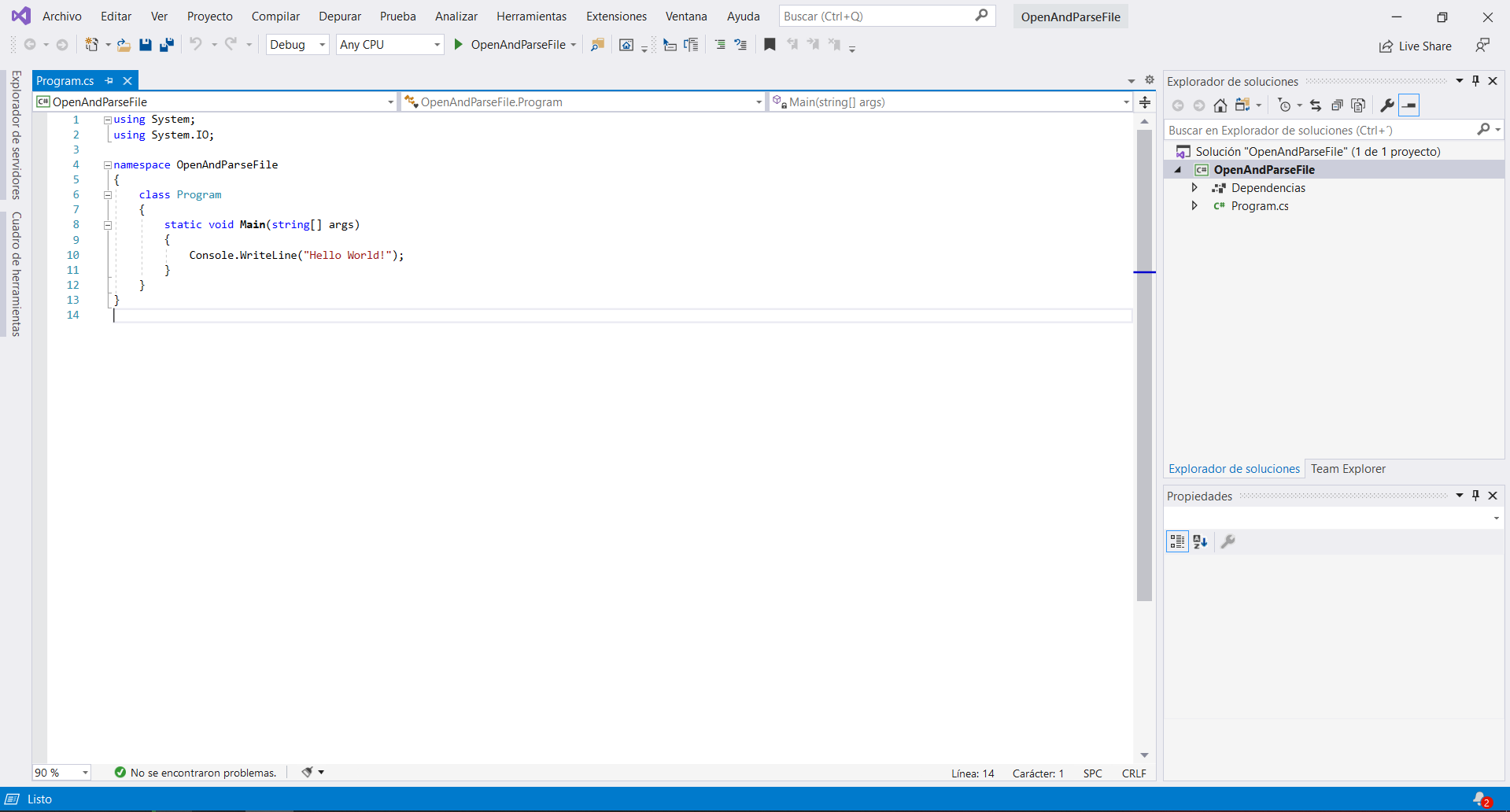Click Collapse All in Solution Explorer toolbar
The height and width of the screenshot is (812, 1510).
tap(1337, 105)
